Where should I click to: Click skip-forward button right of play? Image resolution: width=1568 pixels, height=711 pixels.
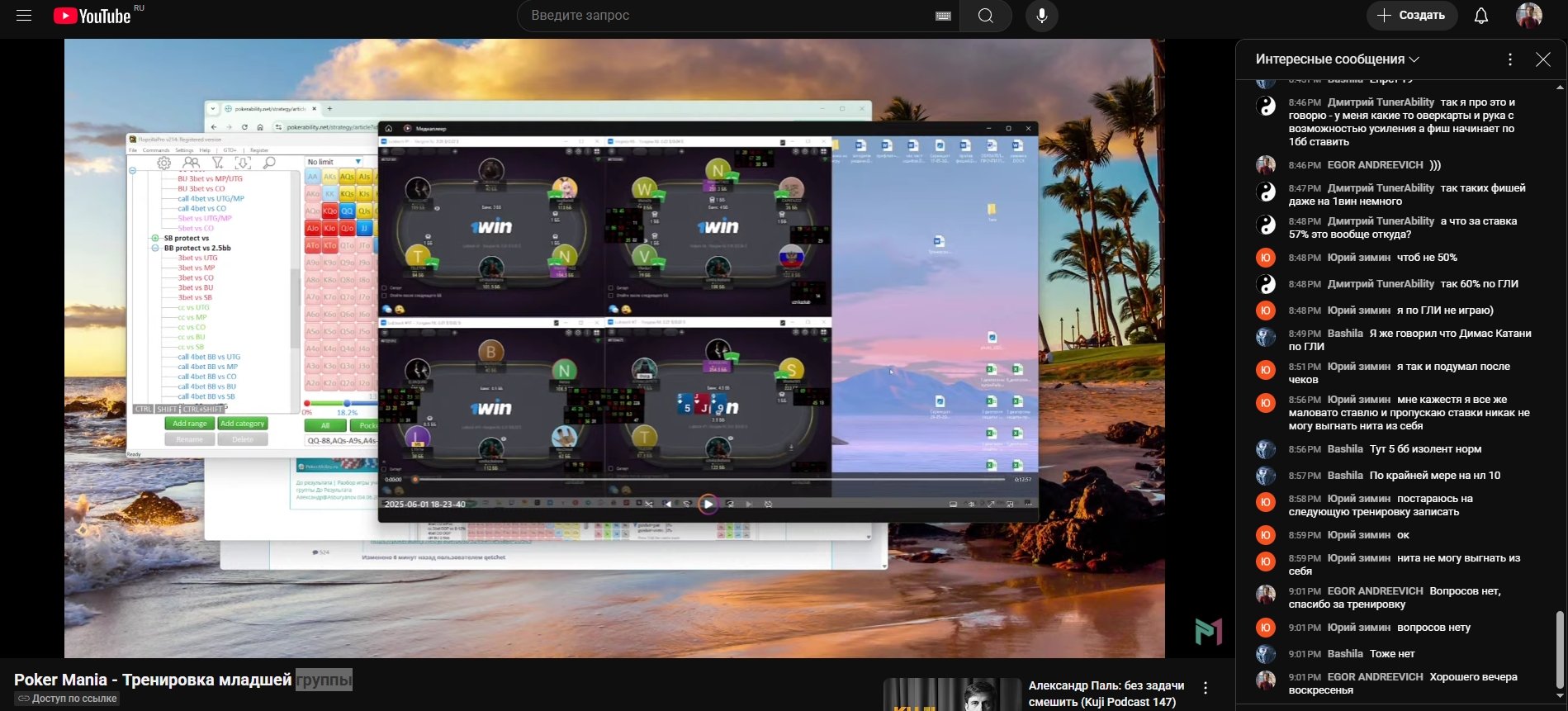730,504
